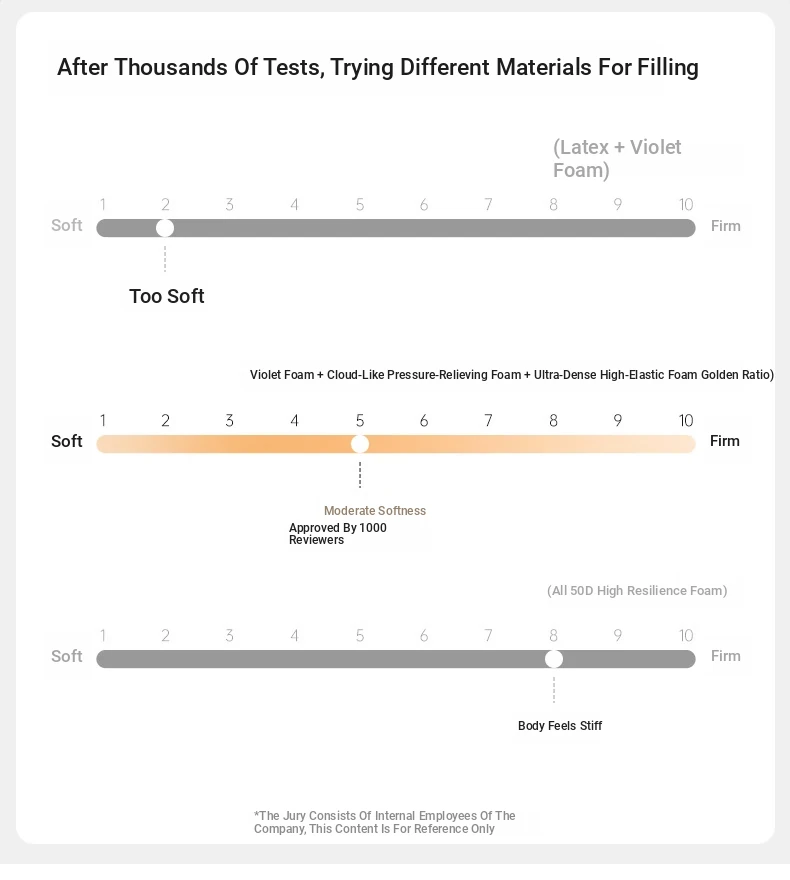Image resolution: width=790 pixels, height=880 pixels.
Task: Click the bold 'Firm' label beside orange bar
Action: coord(724,441)
